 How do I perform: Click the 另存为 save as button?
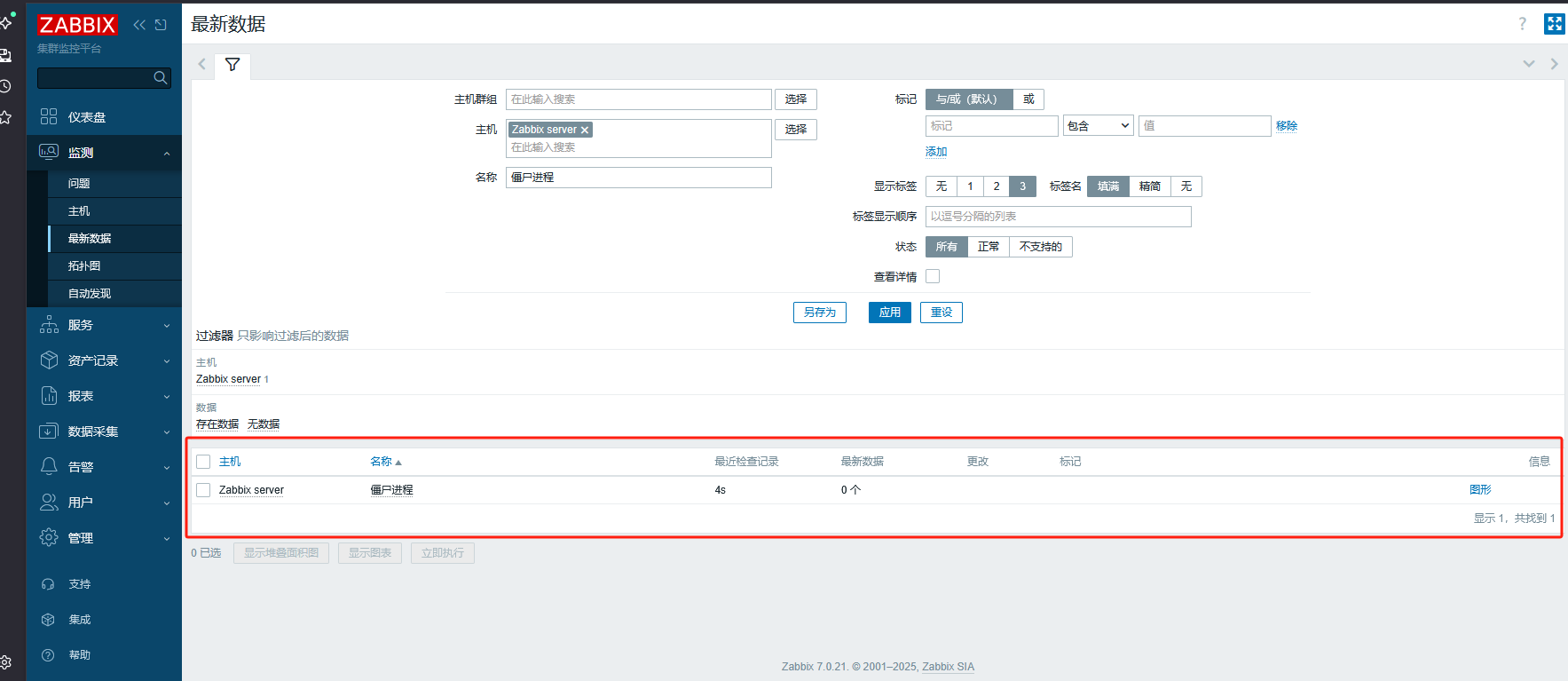click(x=820, y=313)
